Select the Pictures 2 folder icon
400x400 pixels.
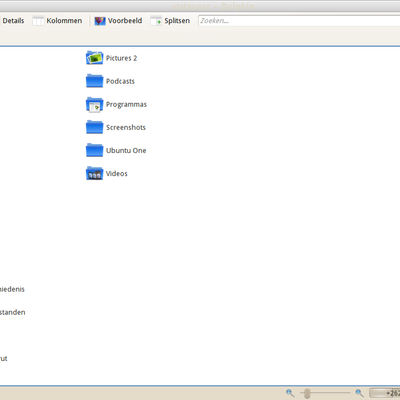point(94,58)
